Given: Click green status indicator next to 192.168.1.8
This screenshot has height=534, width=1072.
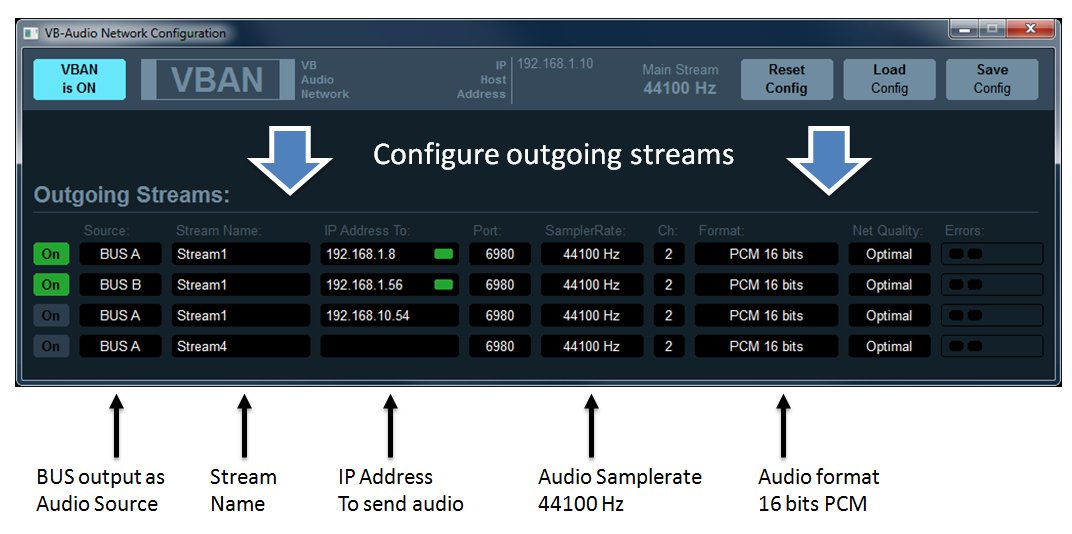Looking at the screenshot, I should pos(443,254).
